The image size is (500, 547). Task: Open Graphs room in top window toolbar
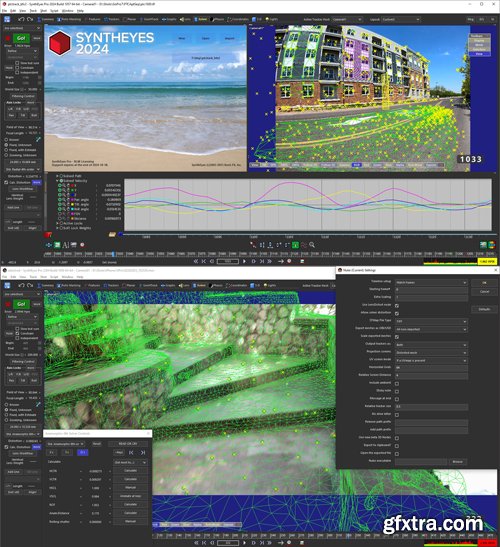click(x=169, y=20)
